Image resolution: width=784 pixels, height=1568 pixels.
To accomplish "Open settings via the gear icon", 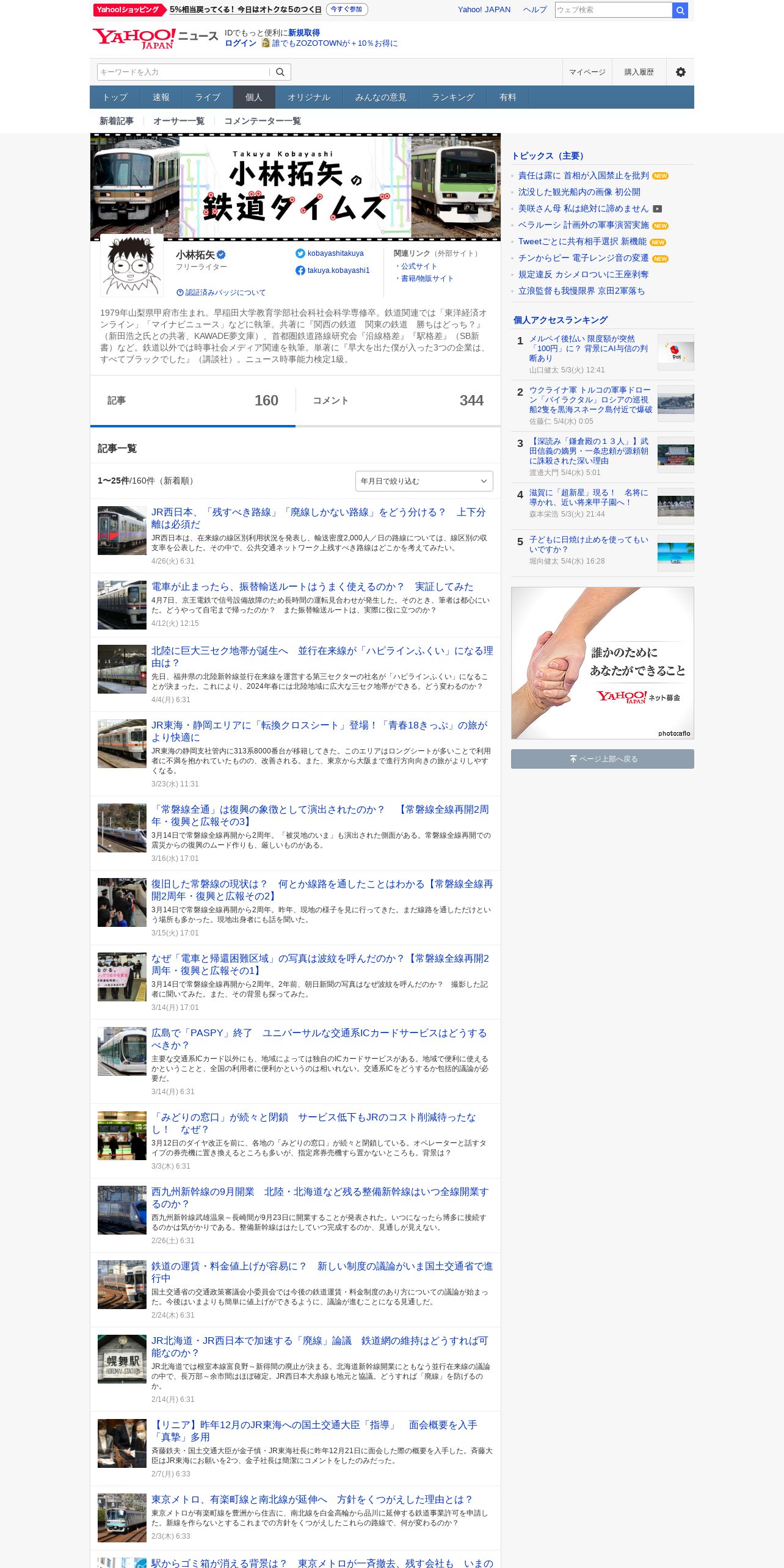I will click(680, 72).
